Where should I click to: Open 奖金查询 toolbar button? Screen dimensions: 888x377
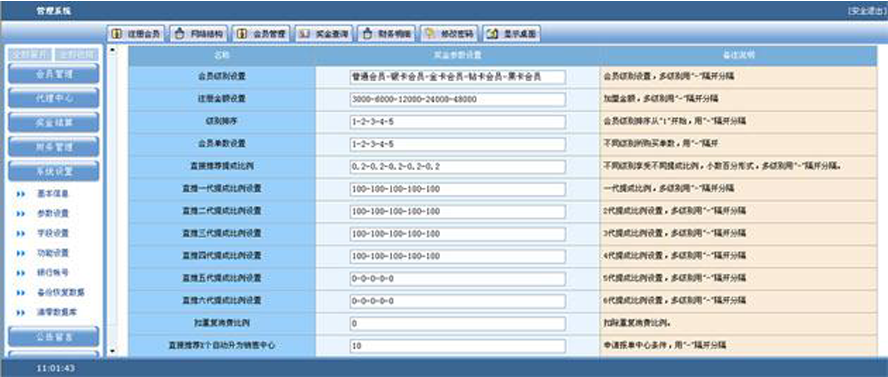point(325,34)
